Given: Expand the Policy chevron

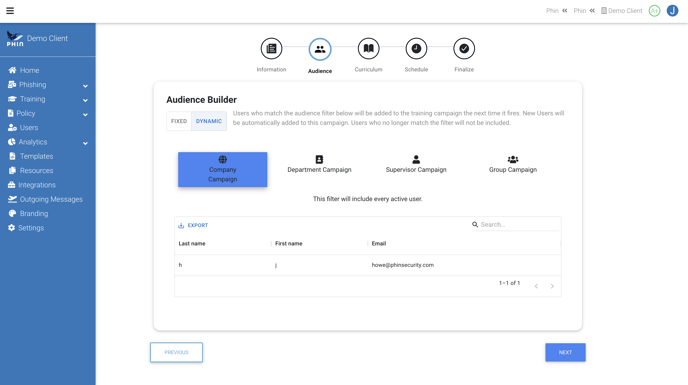Looking at the screenshot, I should coord(85,115).
